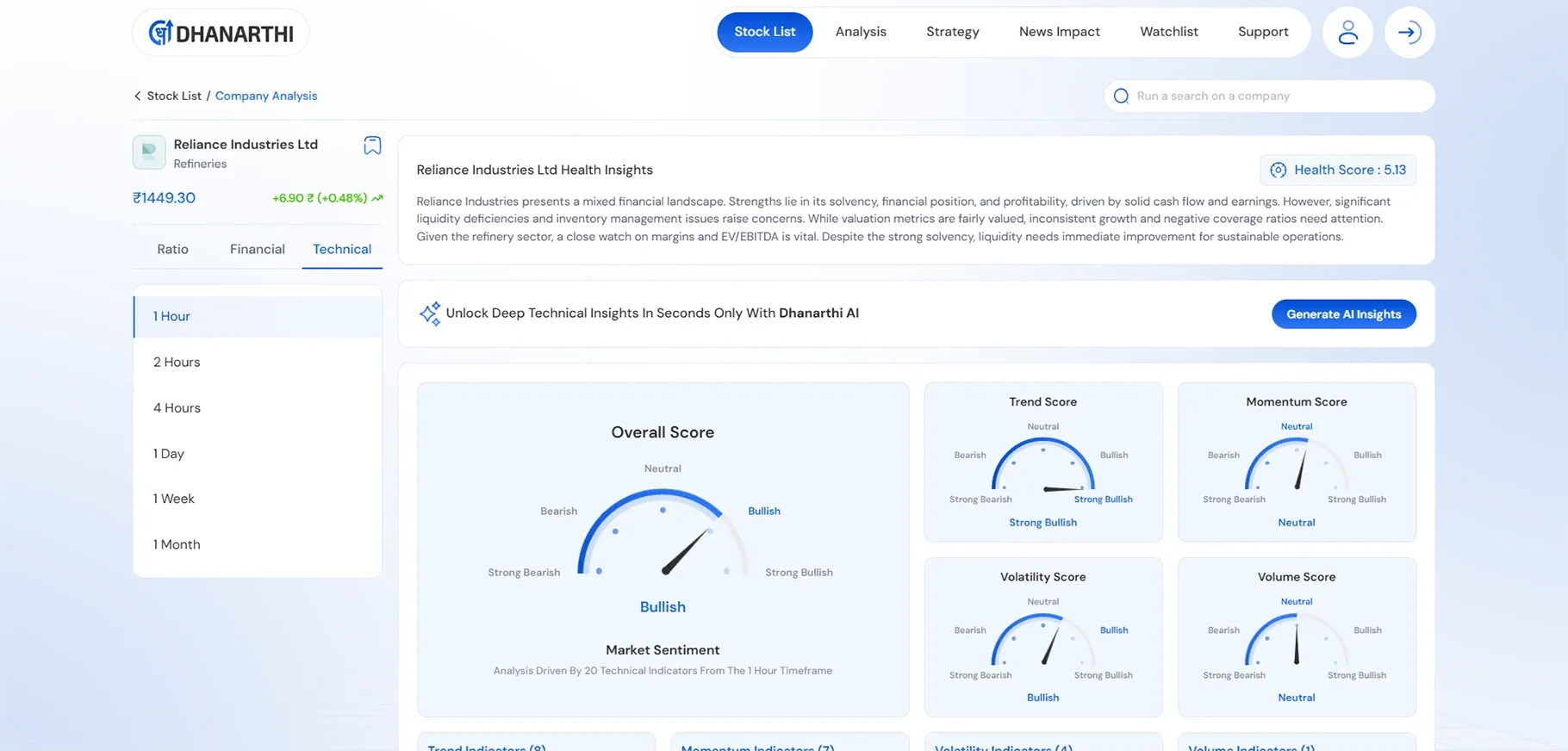Click the Reliance Industries company logo thumbnail
The image size is (1568, 751).
(x=149, y=152)
